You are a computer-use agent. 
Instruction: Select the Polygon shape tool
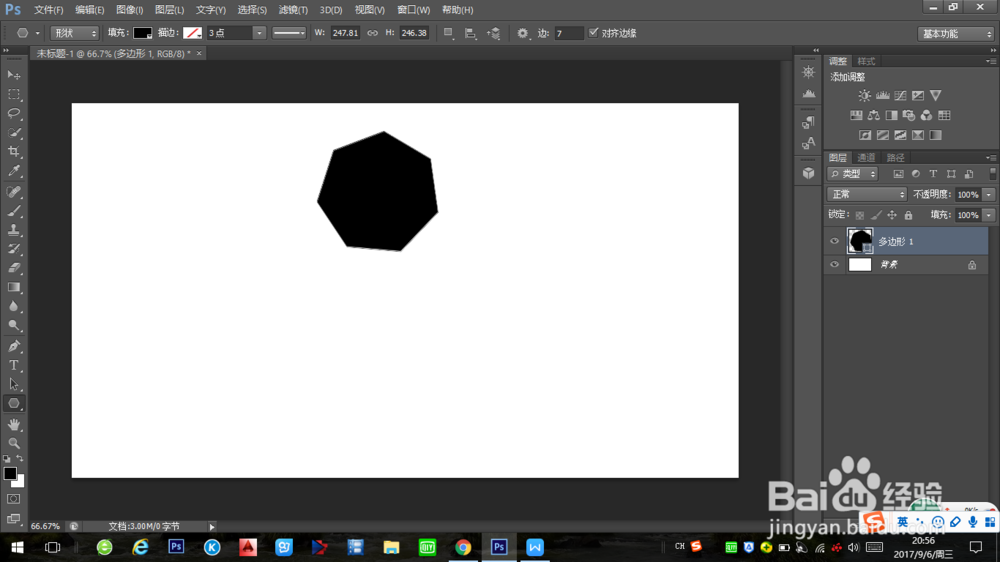13,404
